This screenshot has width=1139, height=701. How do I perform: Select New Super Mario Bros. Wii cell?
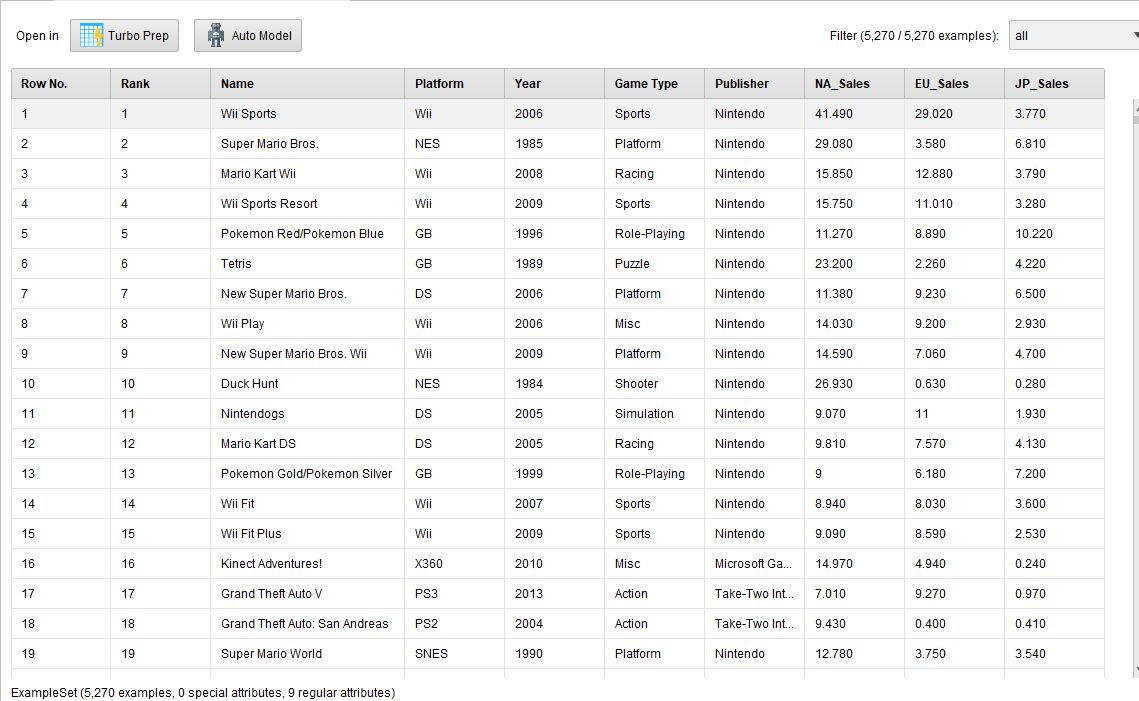click(x=308, y=354)
